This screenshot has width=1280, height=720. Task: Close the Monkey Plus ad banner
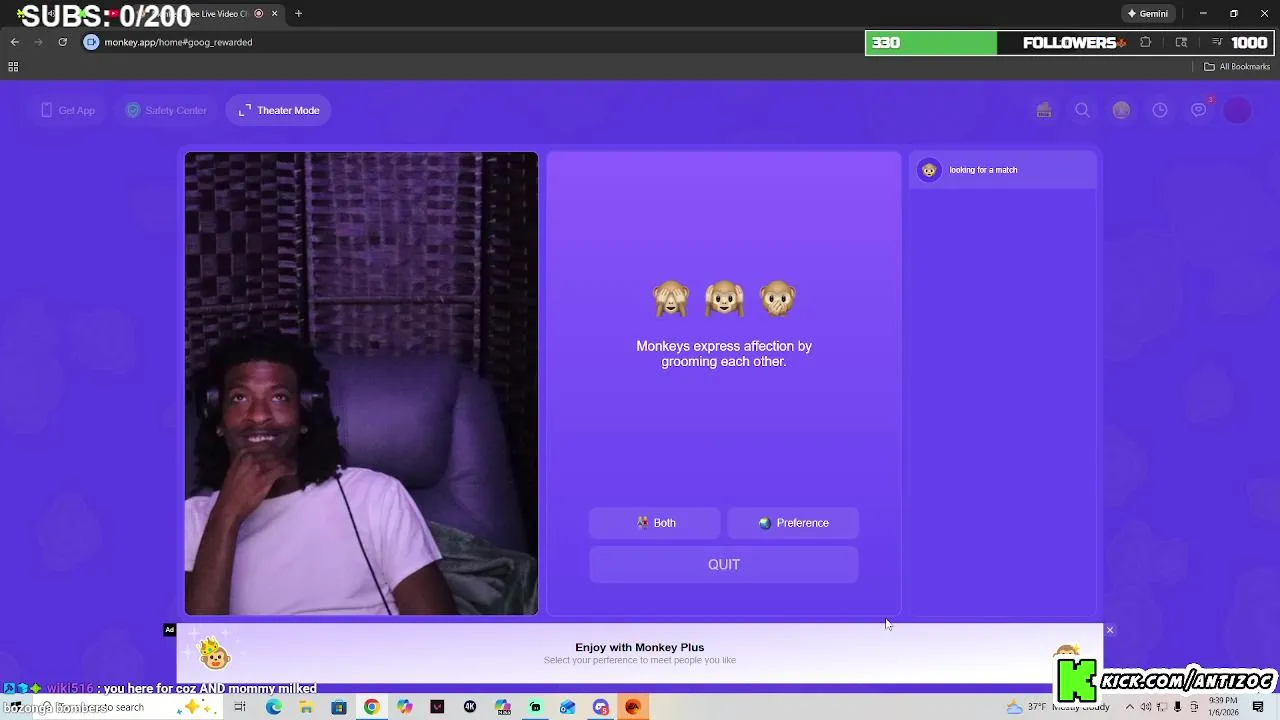coord(1109,630)
